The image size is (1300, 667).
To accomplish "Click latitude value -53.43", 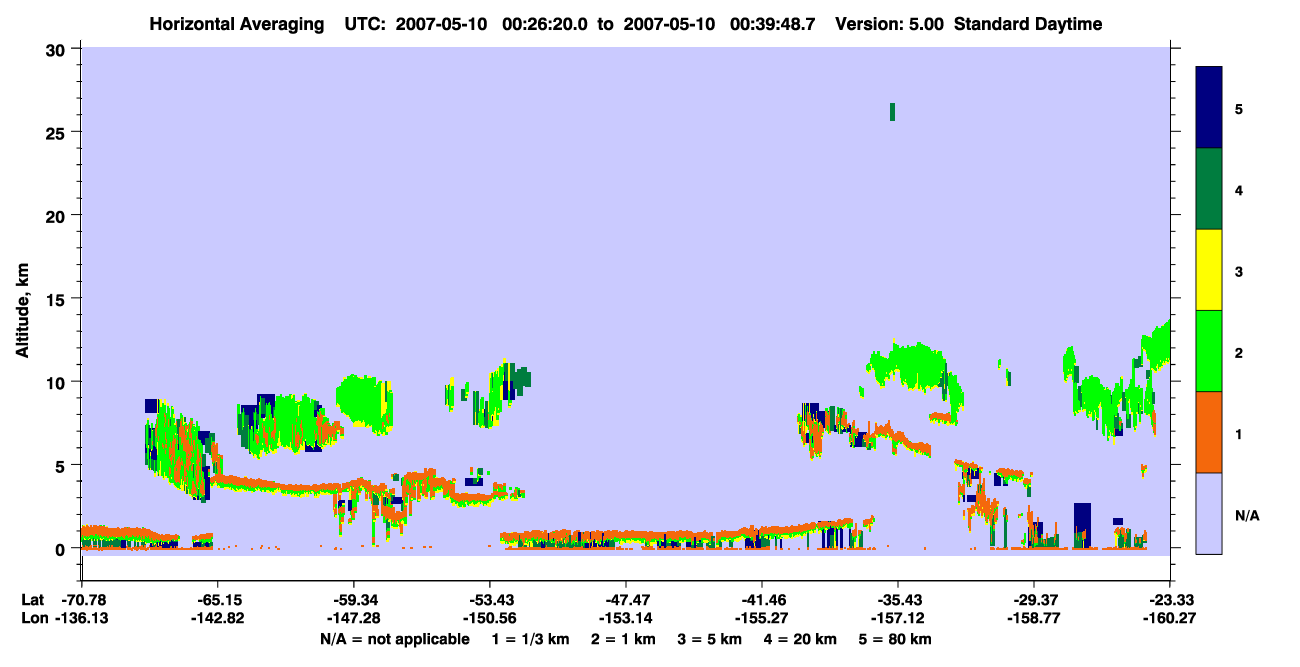I will [x=490, y=600].
